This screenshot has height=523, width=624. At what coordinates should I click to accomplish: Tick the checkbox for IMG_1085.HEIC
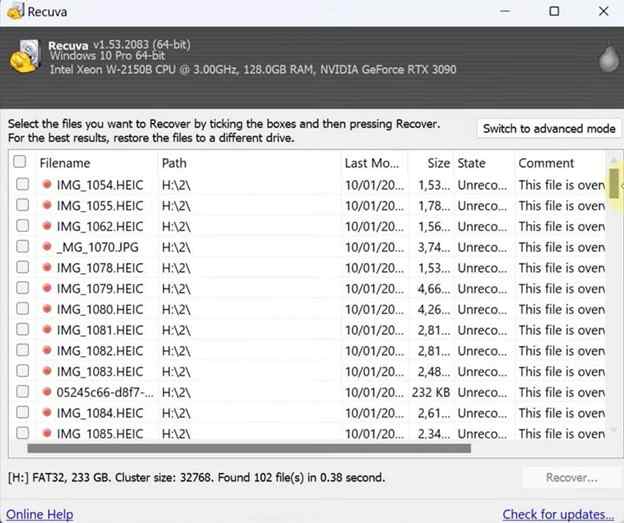[x=23, y=433]
